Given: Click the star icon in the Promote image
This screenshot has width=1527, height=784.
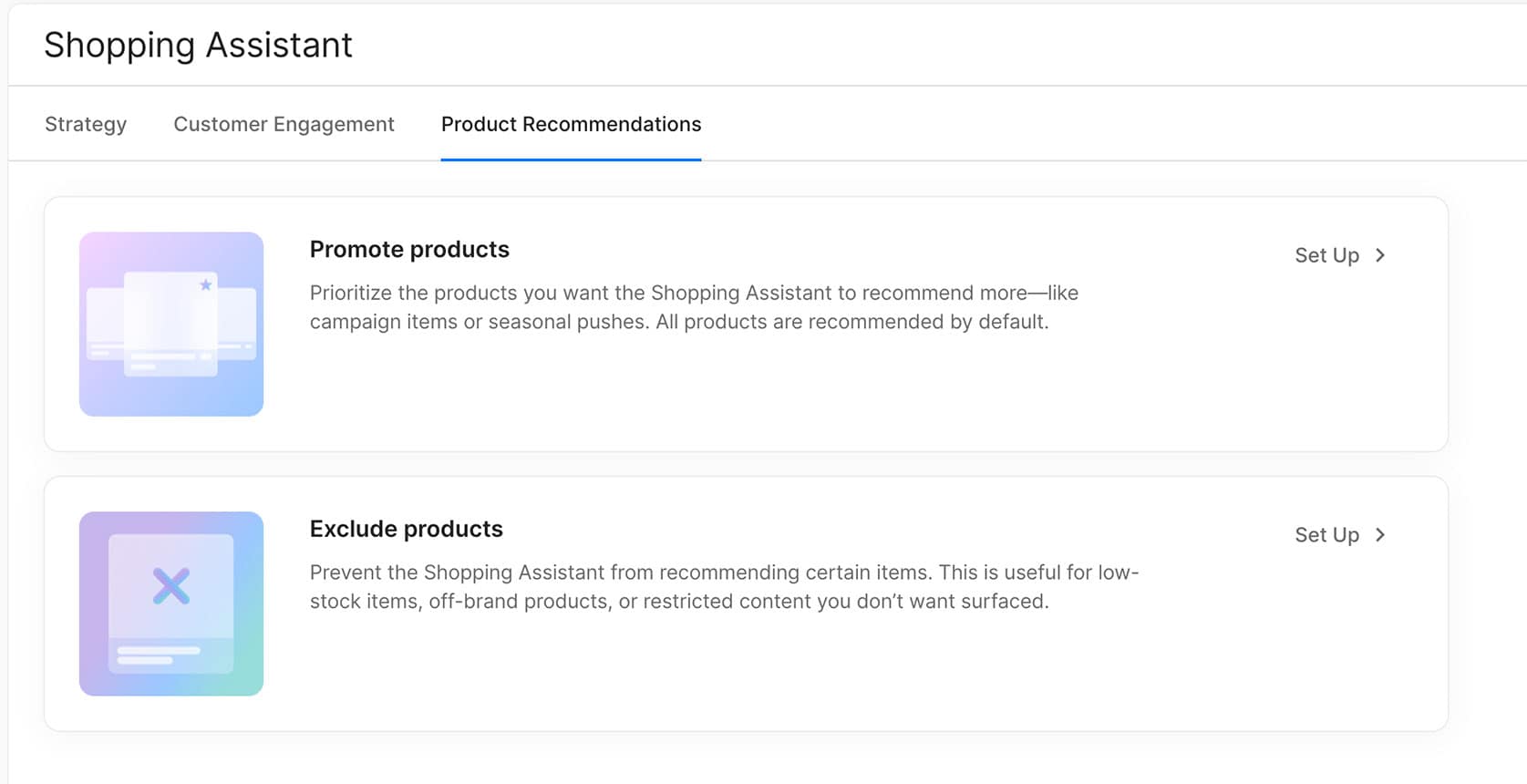Looking at the screenshot, I should tap(206, 285).
